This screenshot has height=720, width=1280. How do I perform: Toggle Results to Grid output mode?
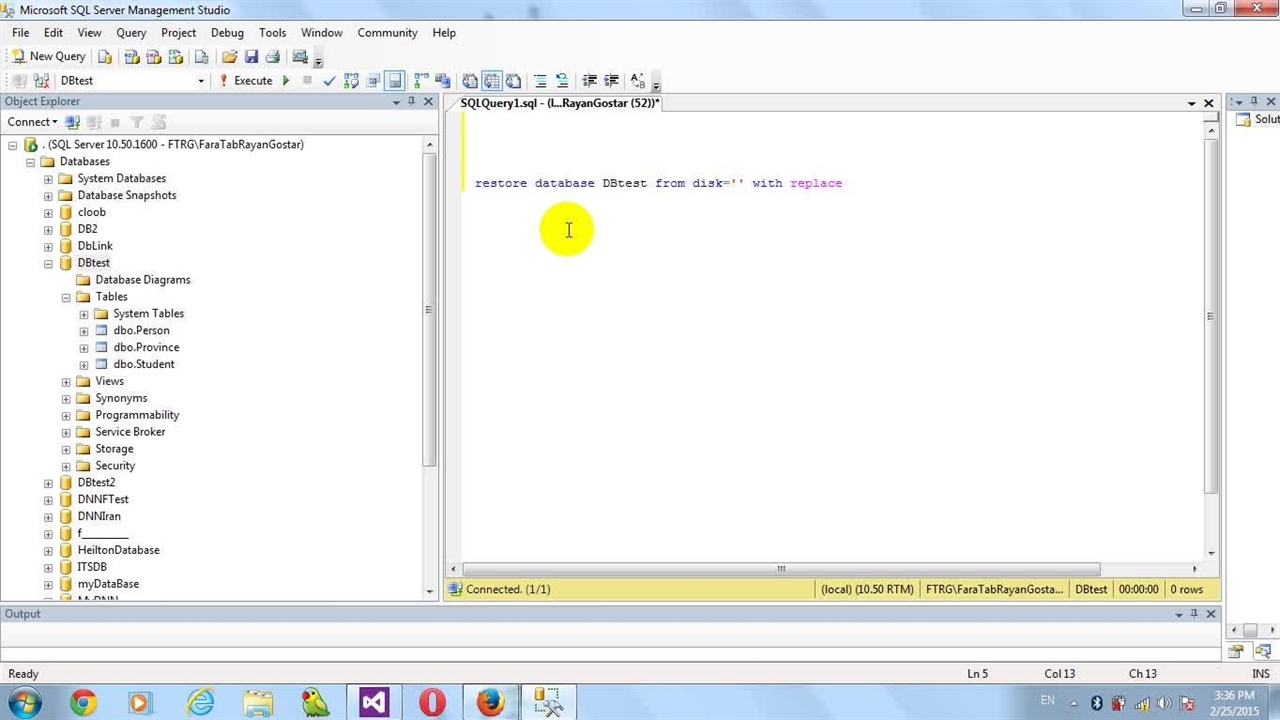click(492, 81)
